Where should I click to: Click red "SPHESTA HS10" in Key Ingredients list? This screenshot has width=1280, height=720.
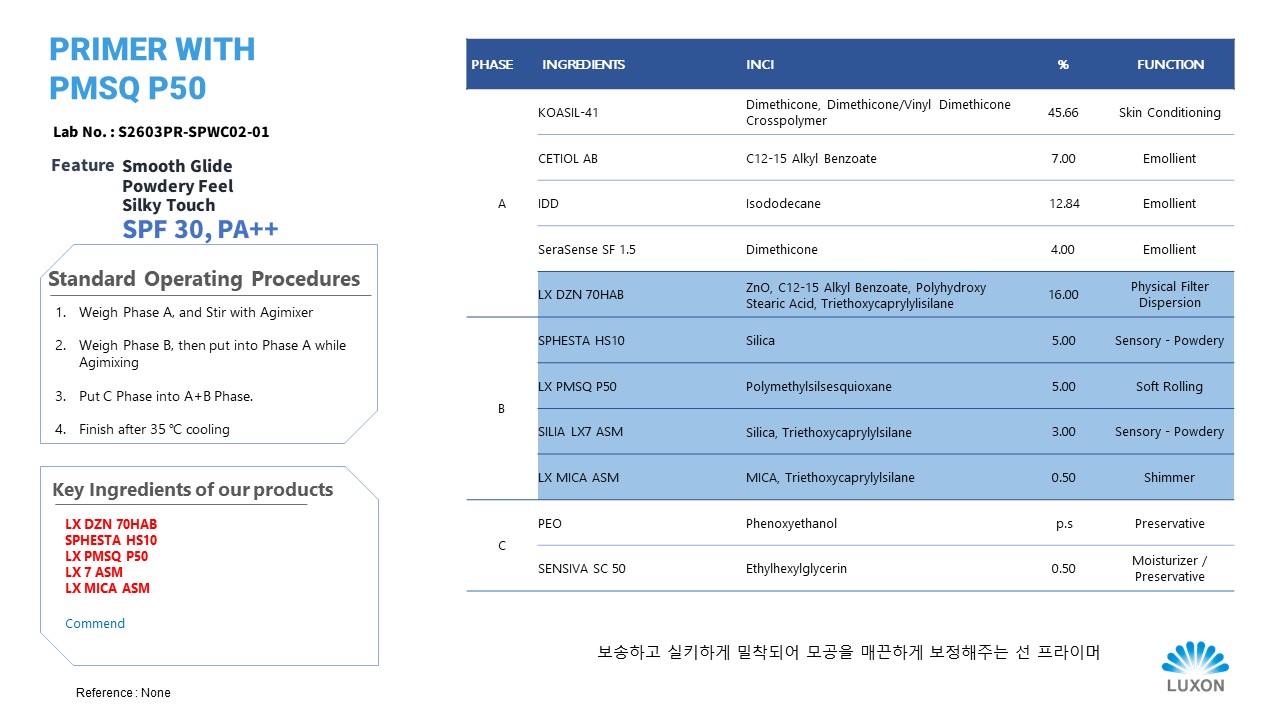point(110,540)
